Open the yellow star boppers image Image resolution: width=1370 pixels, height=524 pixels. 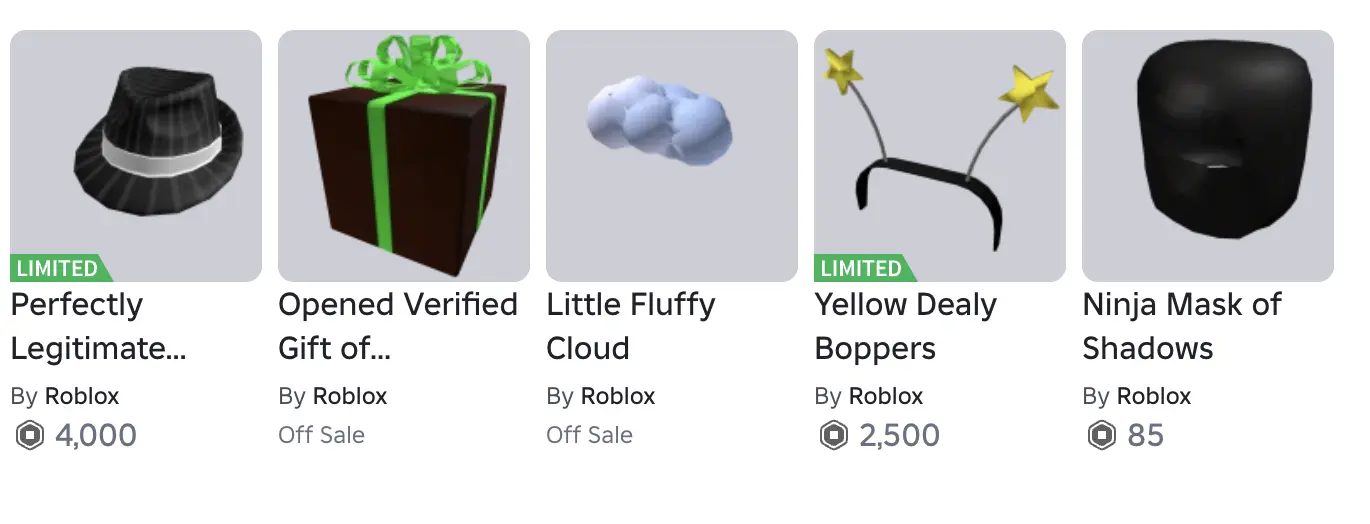[x=940, y=156]
